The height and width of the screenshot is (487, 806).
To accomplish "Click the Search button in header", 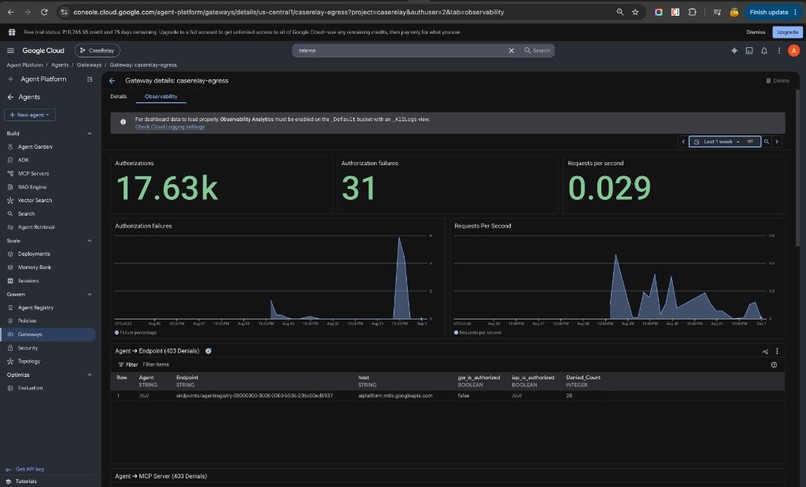I will point(537,50).
